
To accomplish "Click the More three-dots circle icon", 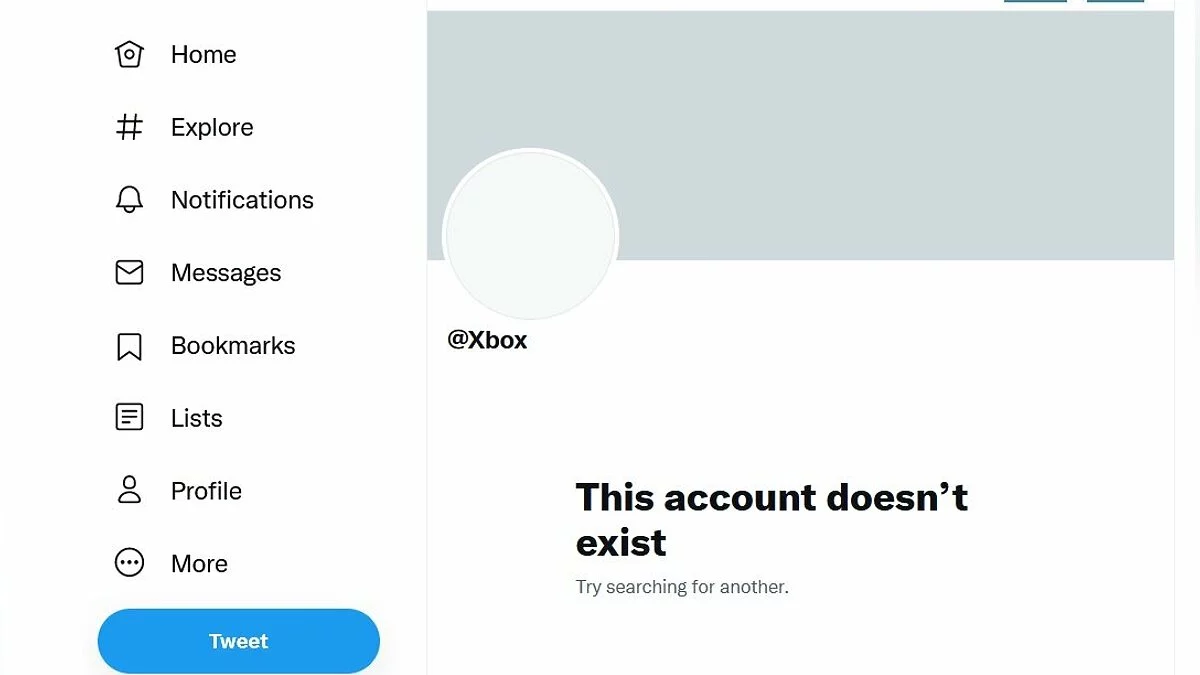I will point(129,563).
